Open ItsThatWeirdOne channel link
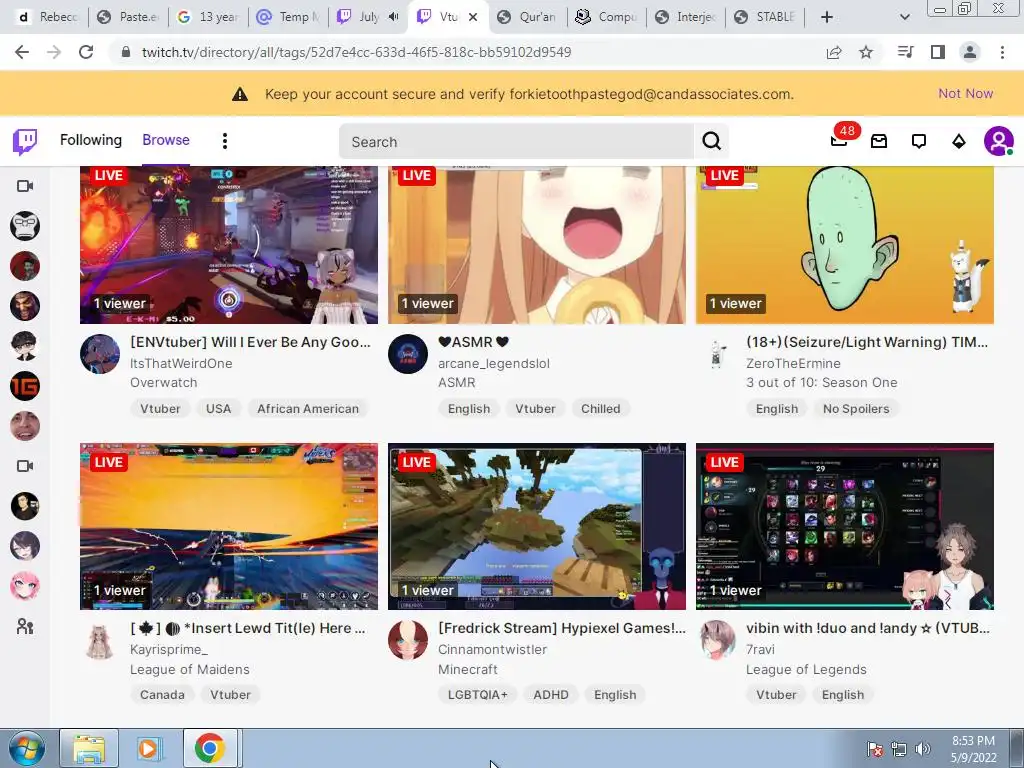 tap(181, 363)
